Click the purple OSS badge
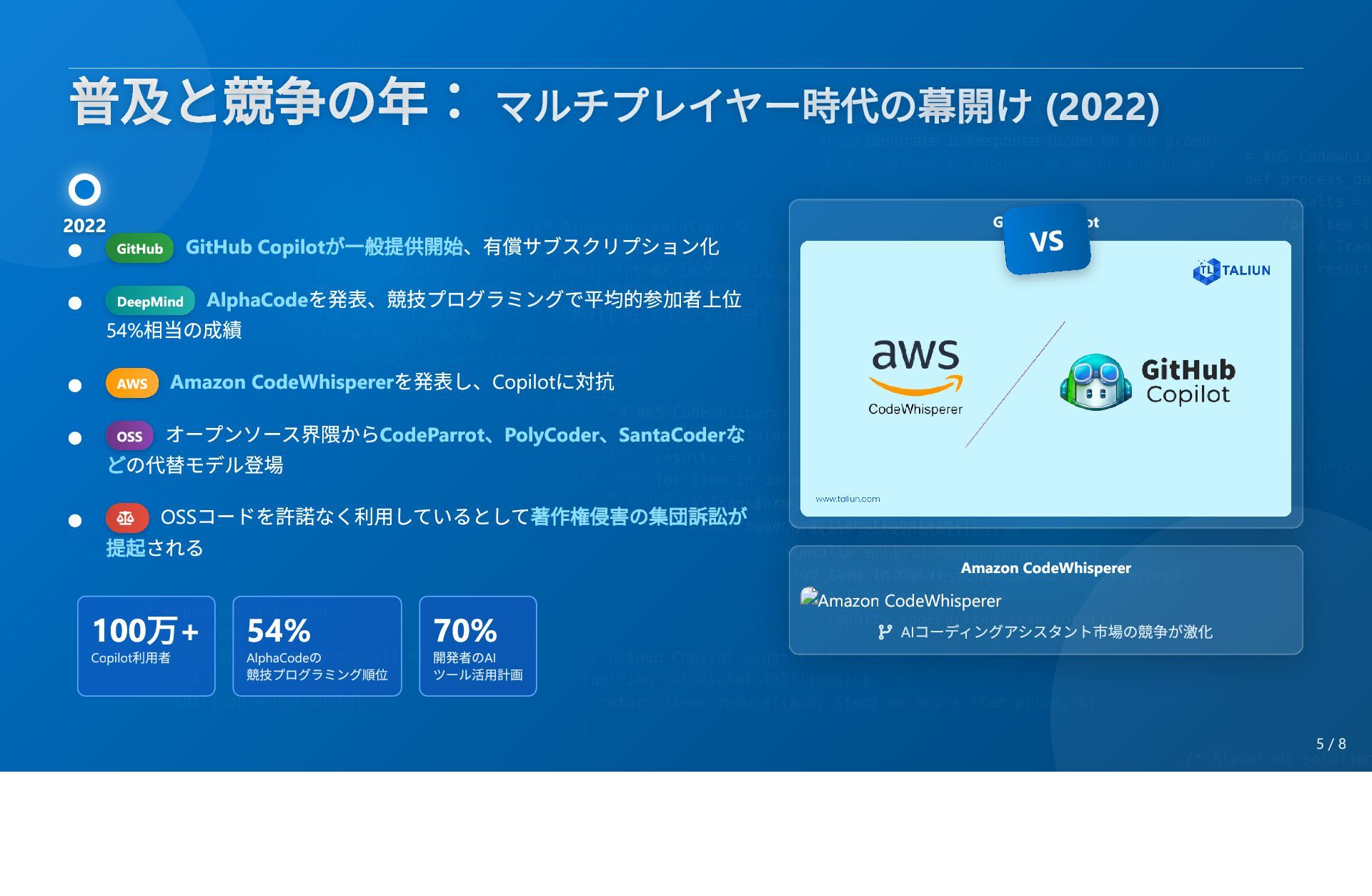Viewport: 1372px width, 896px height. tap(129, 437)
